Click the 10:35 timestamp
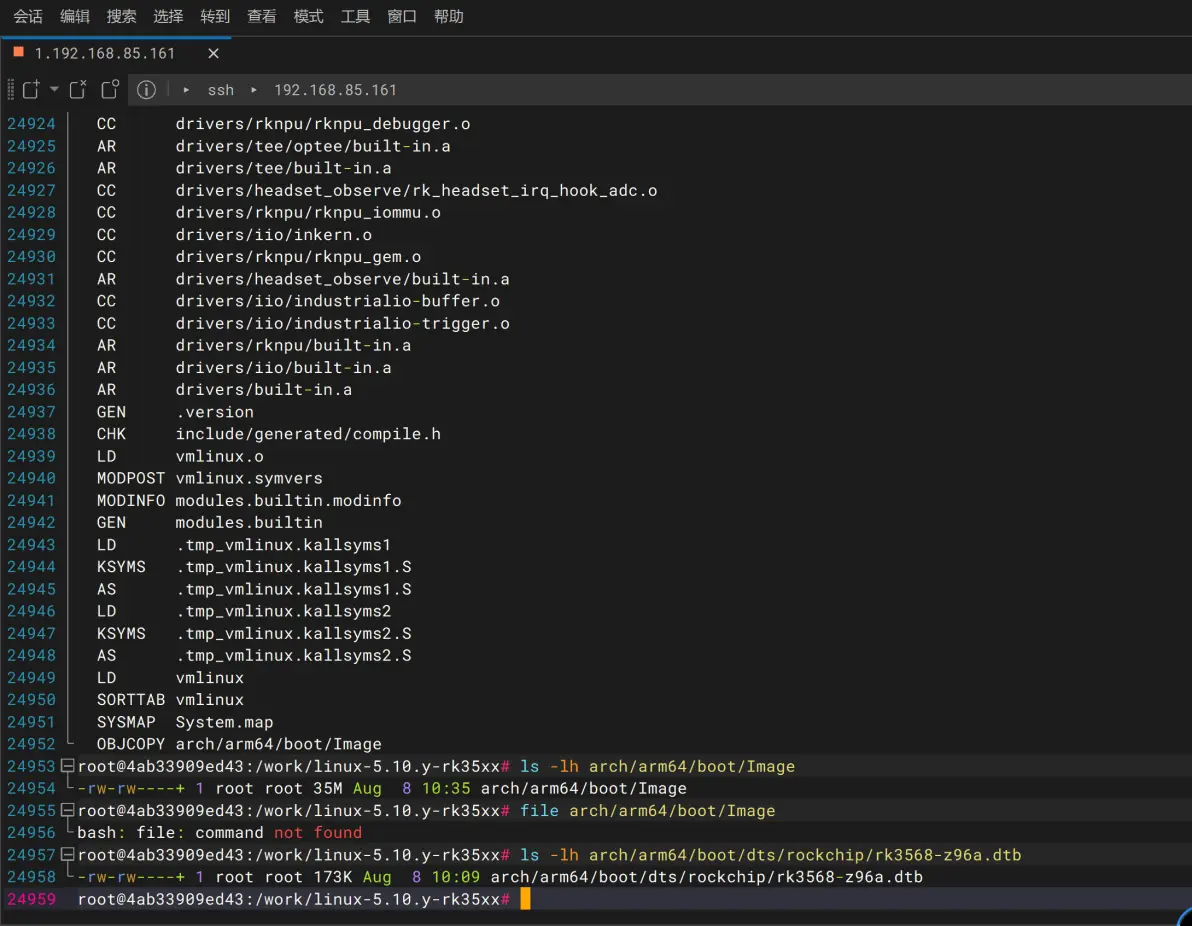This screenshot has width=1192, height=926. tap(446, 788)
